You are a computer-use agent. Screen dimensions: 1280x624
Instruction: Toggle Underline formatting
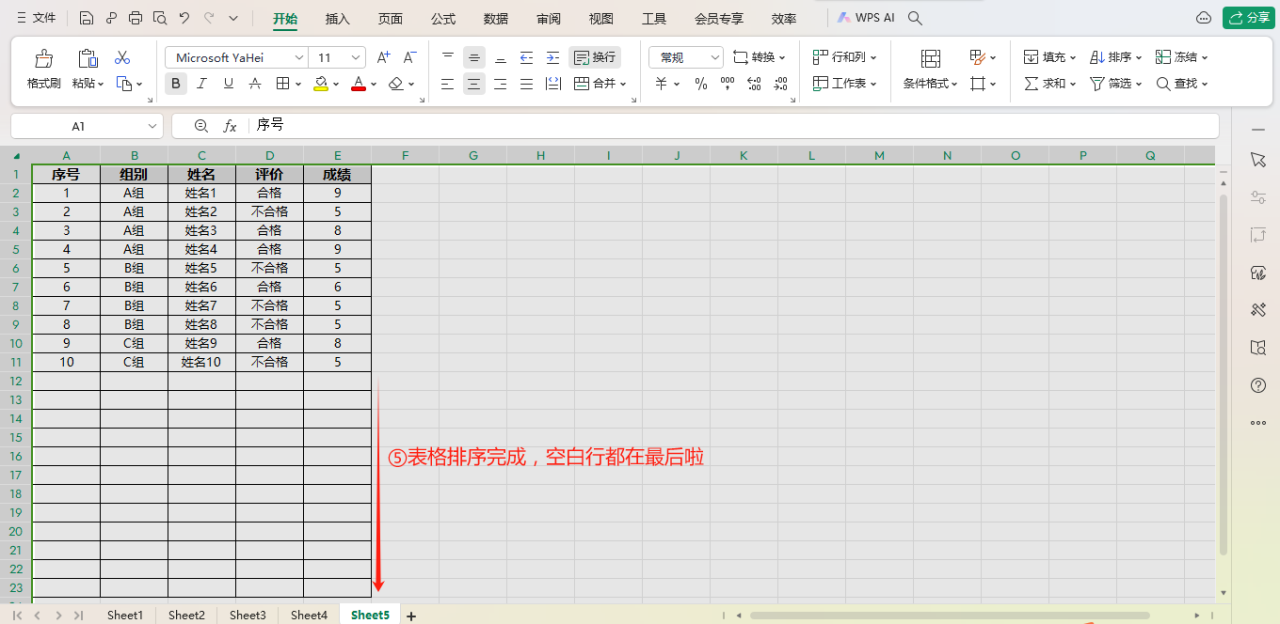pyautogui.click(x=229, y=84)
